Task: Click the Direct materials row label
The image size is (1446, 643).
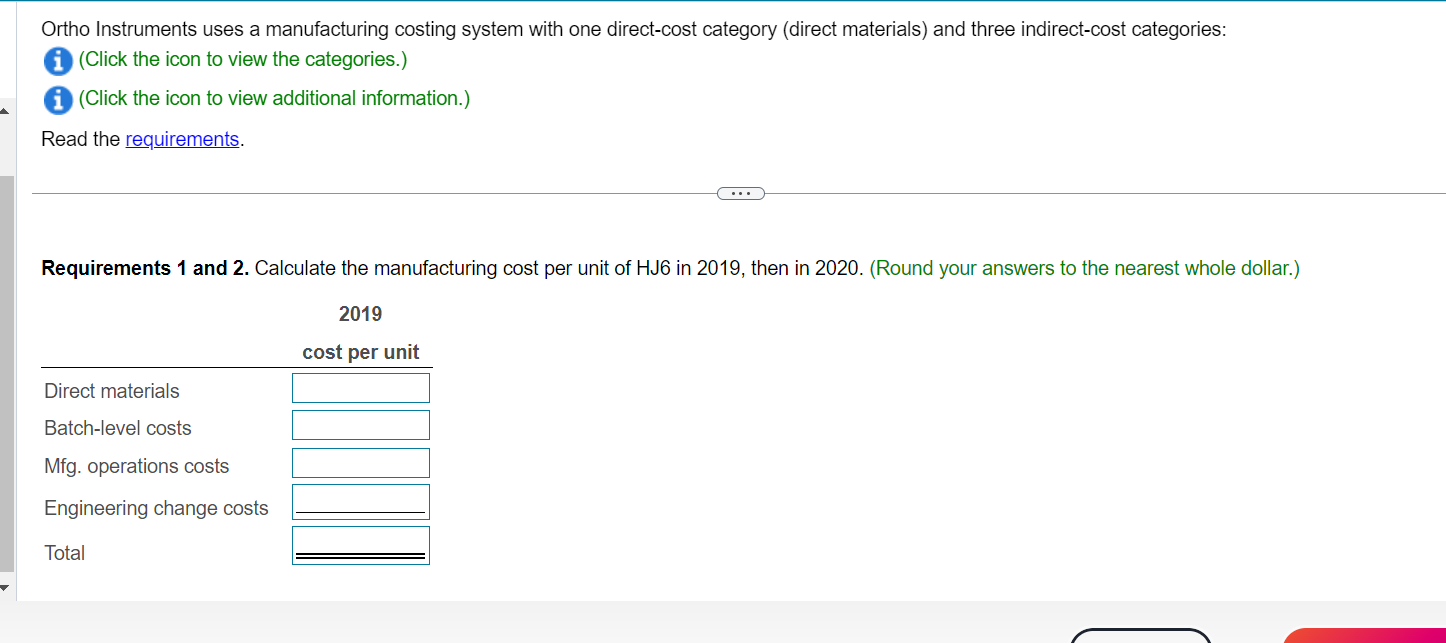Action: [x=111, y=391]
